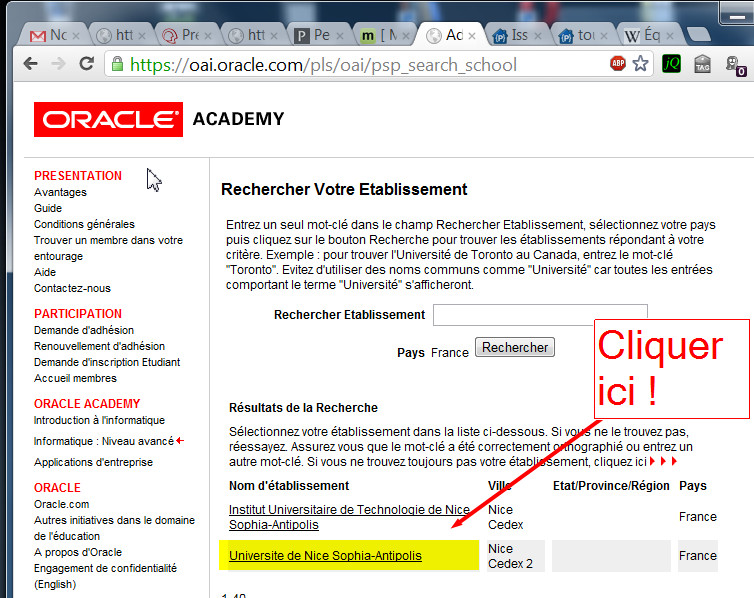Click the Rechercher button
The image size is (754, 598).
tap(515, 347)
